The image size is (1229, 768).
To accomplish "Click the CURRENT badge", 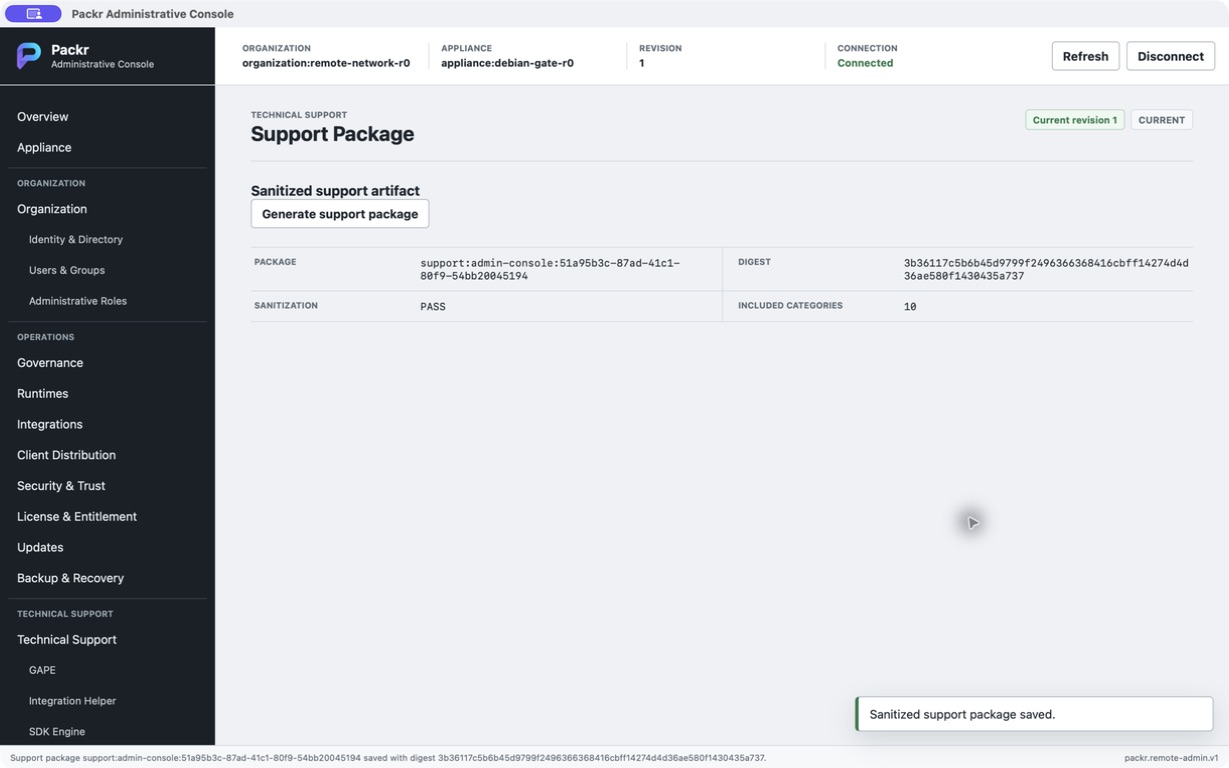I will [x=1162, y=120].
